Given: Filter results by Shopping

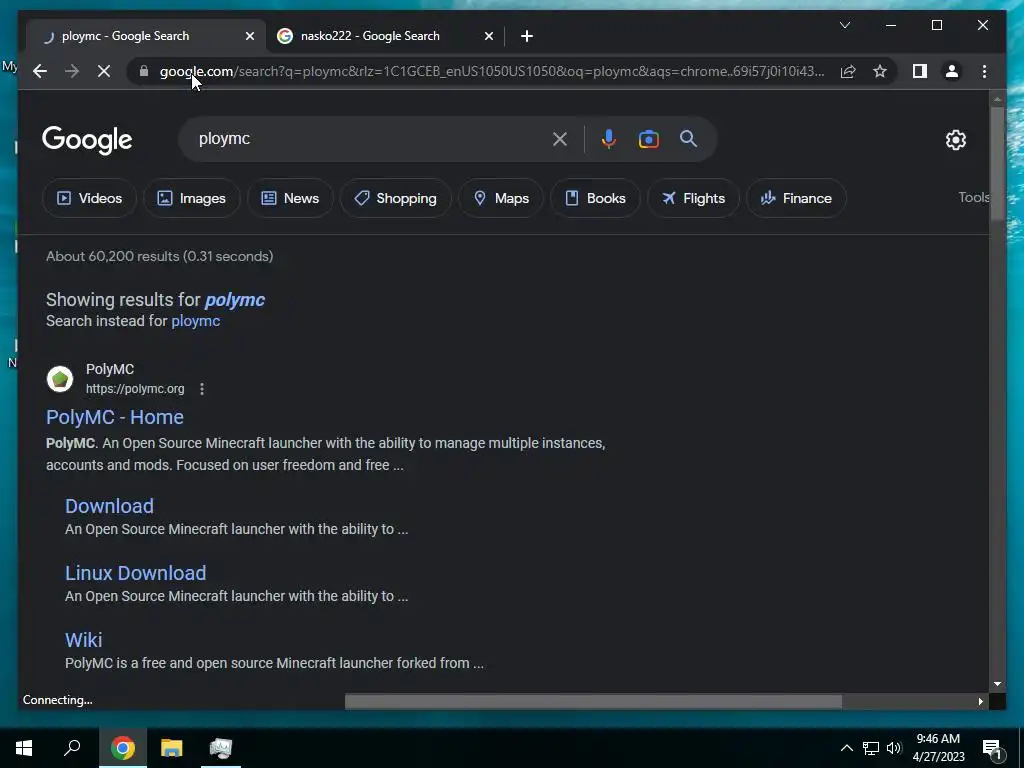Looking at the screenshot, I should pyautogui.click(x=395, y=198).
